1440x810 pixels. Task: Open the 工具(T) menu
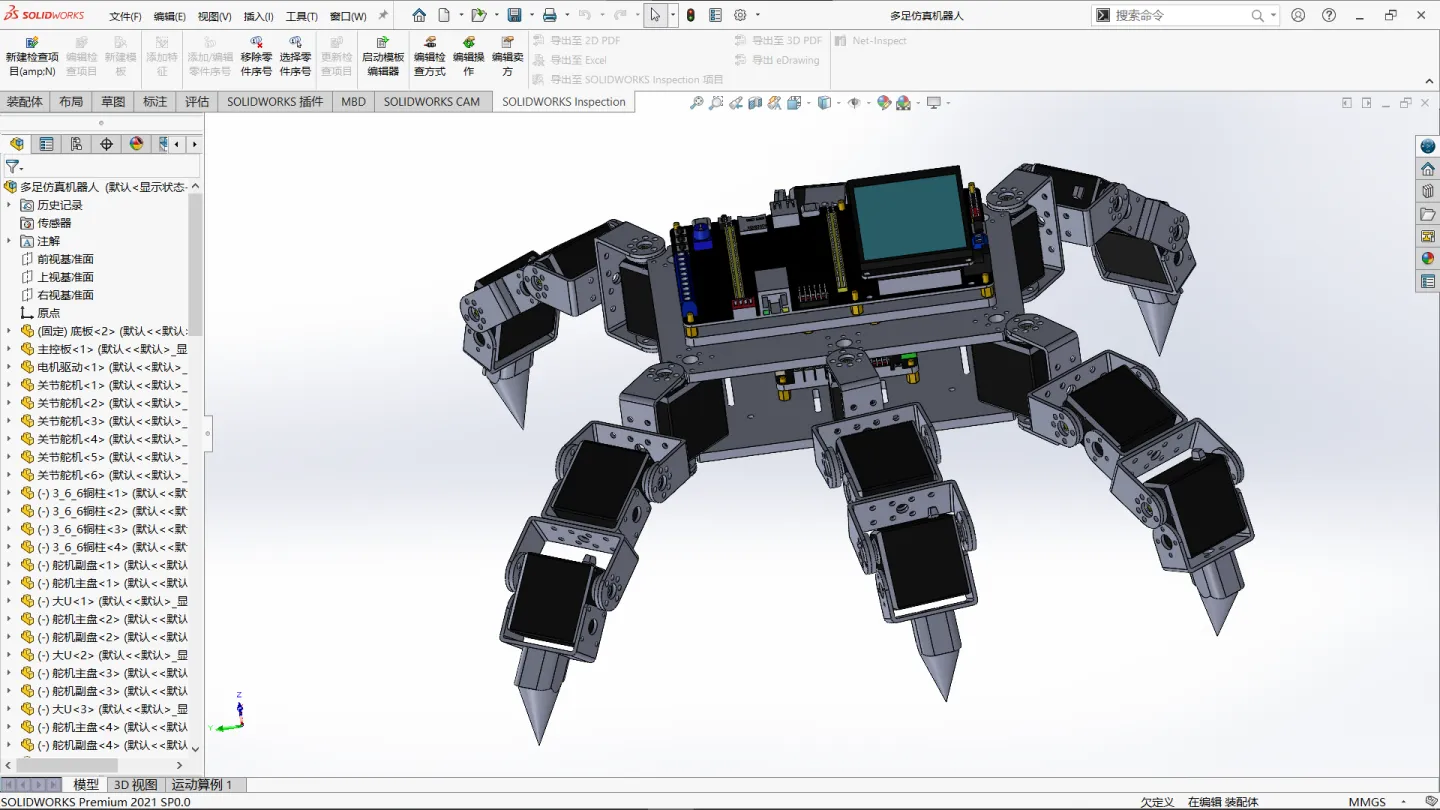tap(302, 16)
